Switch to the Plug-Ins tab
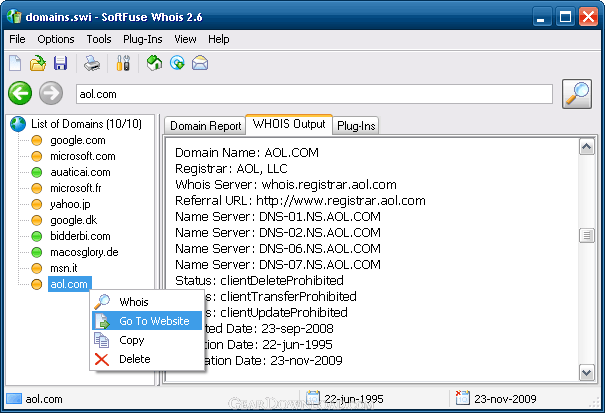Screen dimensions: 605x413 [x=356, y=126]
